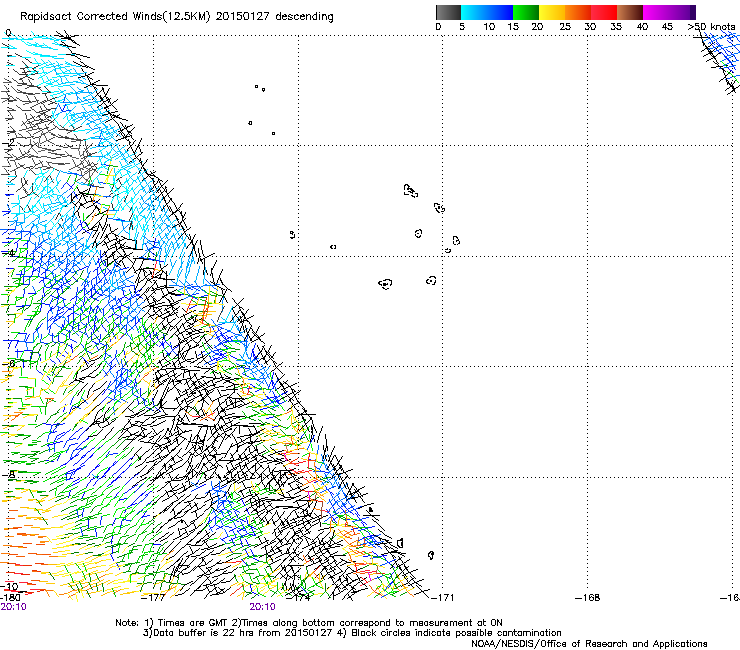Click the purple '20:10' time under -180
Screen dimensions: 740x650
click(x=13, y=607)
